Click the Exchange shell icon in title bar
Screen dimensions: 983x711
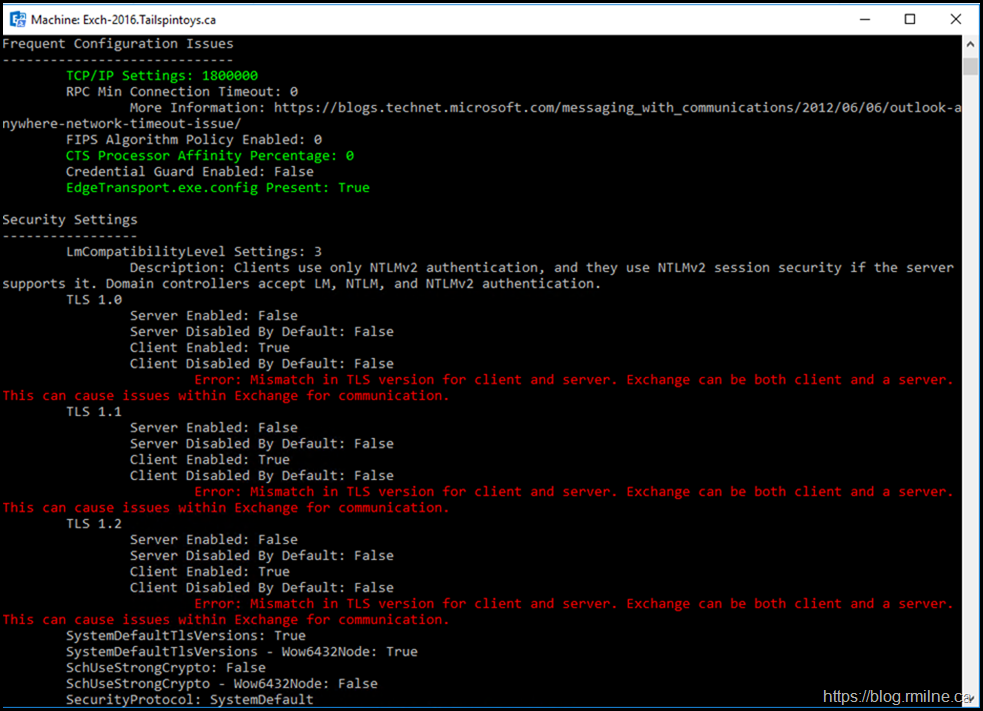click(17, 19)
